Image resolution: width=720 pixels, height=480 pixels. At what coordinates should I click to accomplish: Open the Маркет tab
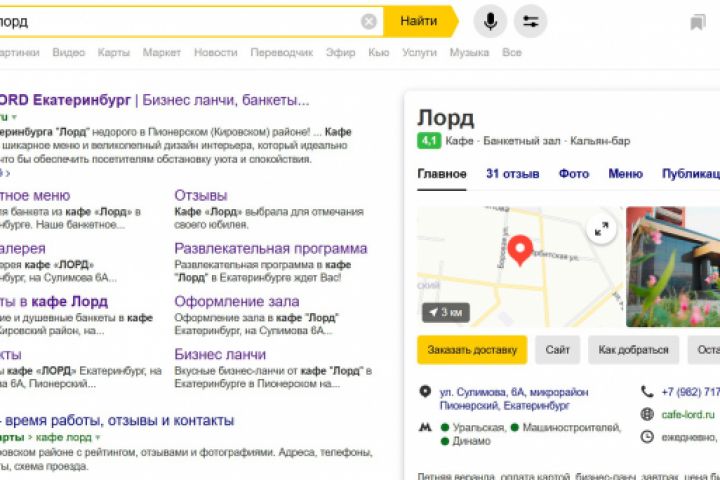click(x=162, y=52)
